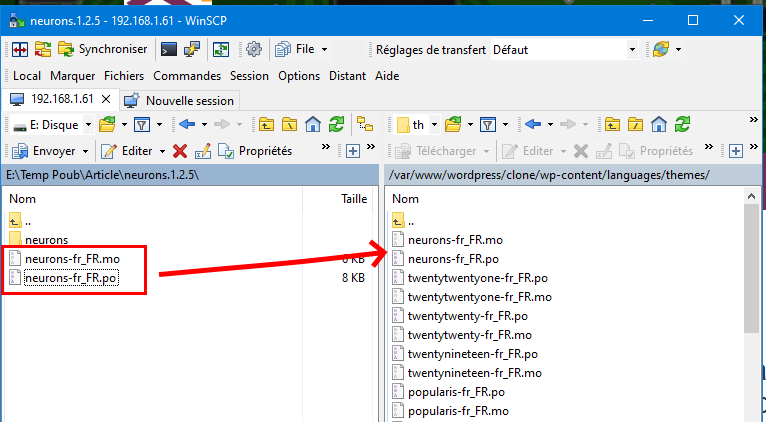Open the Options menu

[x=299, y=76]
